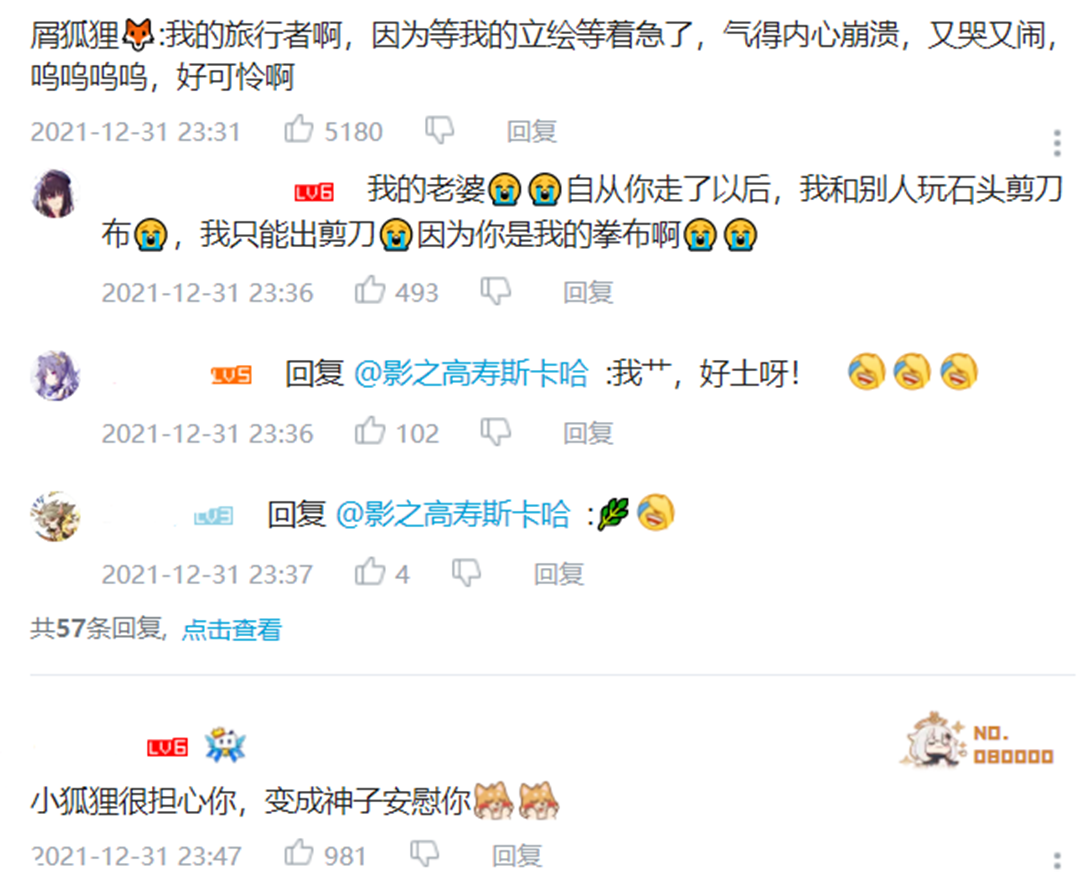Image resolution: width=1089 pixels, height=872 pixels.
Task: Click 回复 under the 5180-like comment
Action: click(531, 131)
